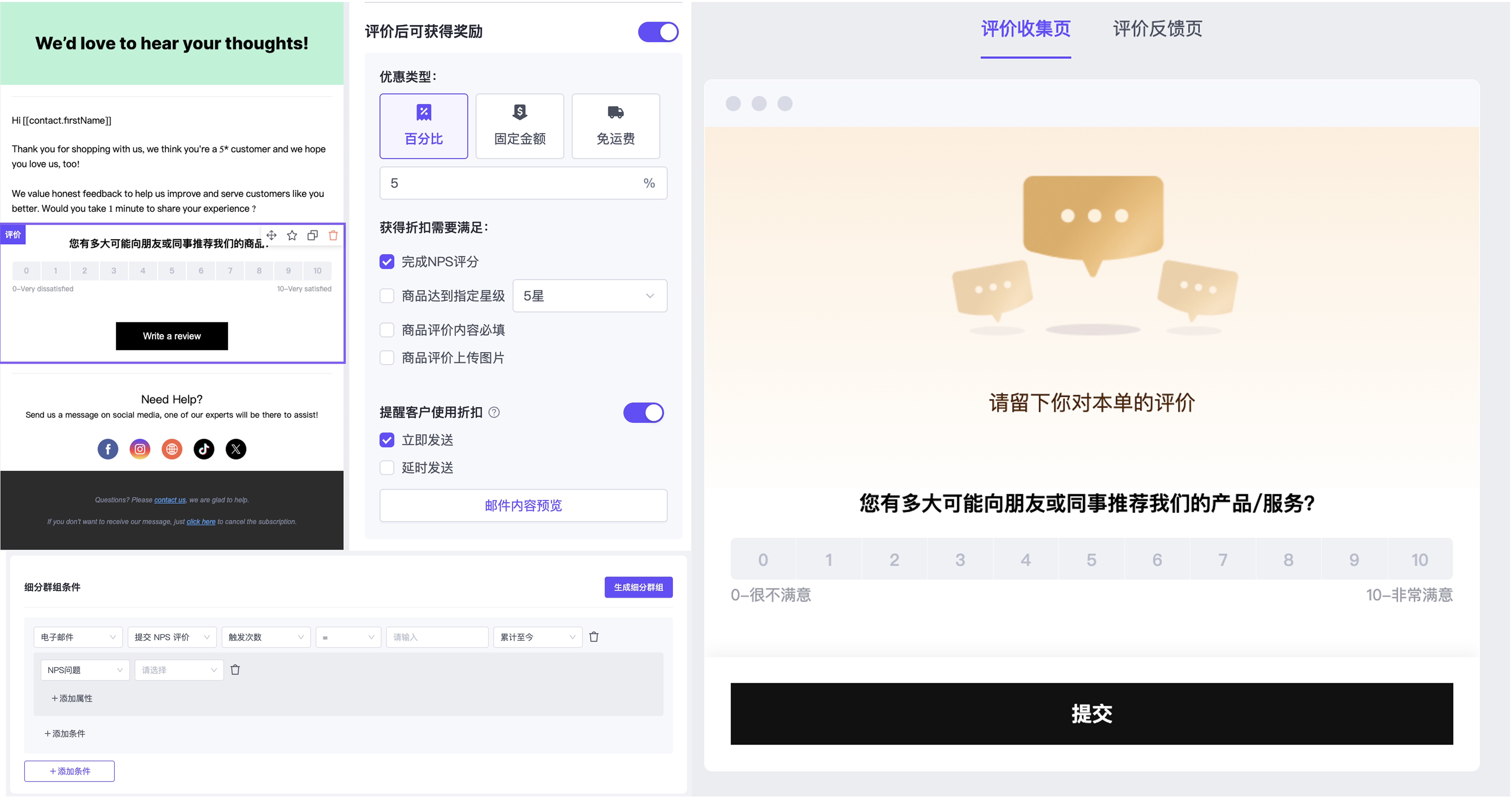Viewport: 1512px width, 799px height.
Task: Check the 商品评价内容必填 checkbox
Action: [x=387, y=330]
